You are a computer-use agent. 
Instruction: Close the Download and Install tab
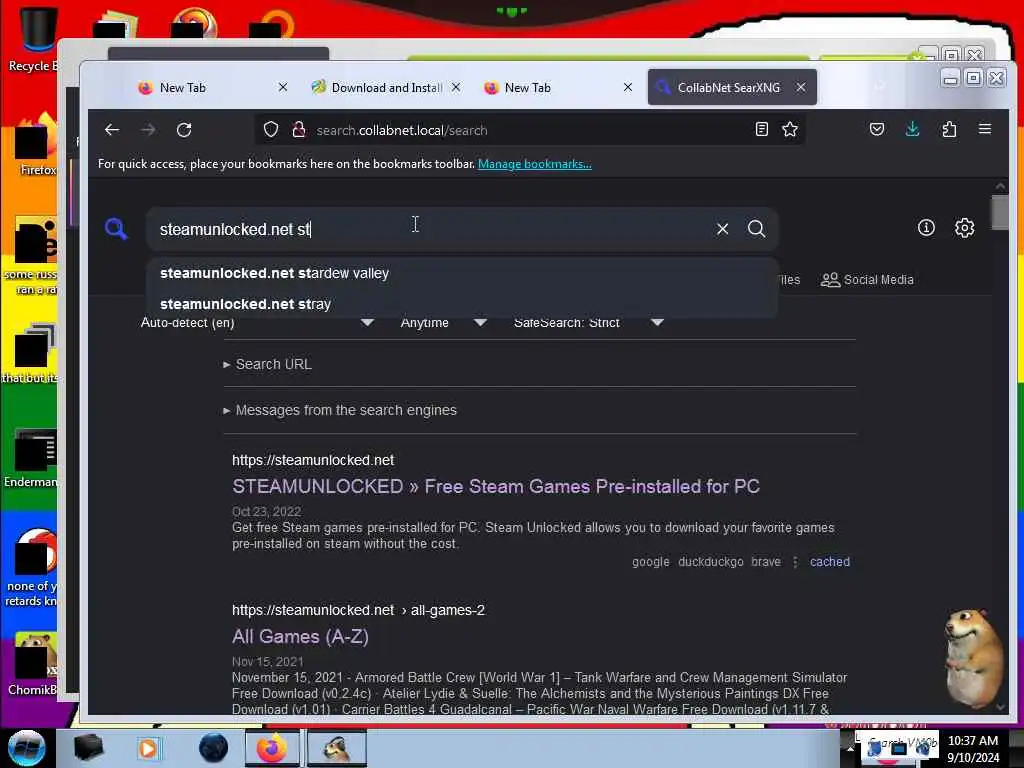[456, 87]
